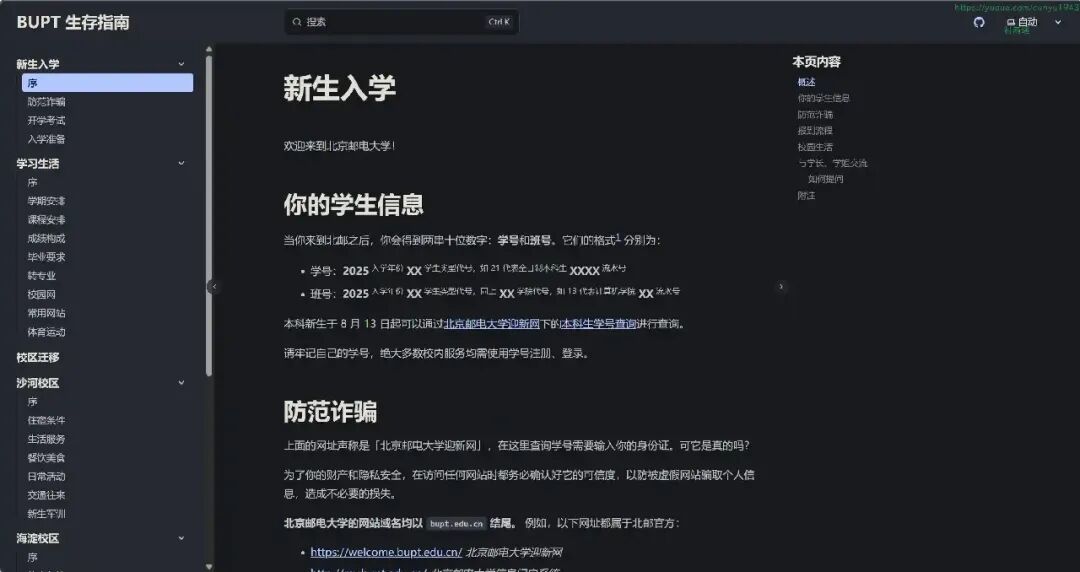Click the 新生入学 sidebar section title
Image resolution: width=1080 pixels, height=572 pixels.
pos(38,64)
